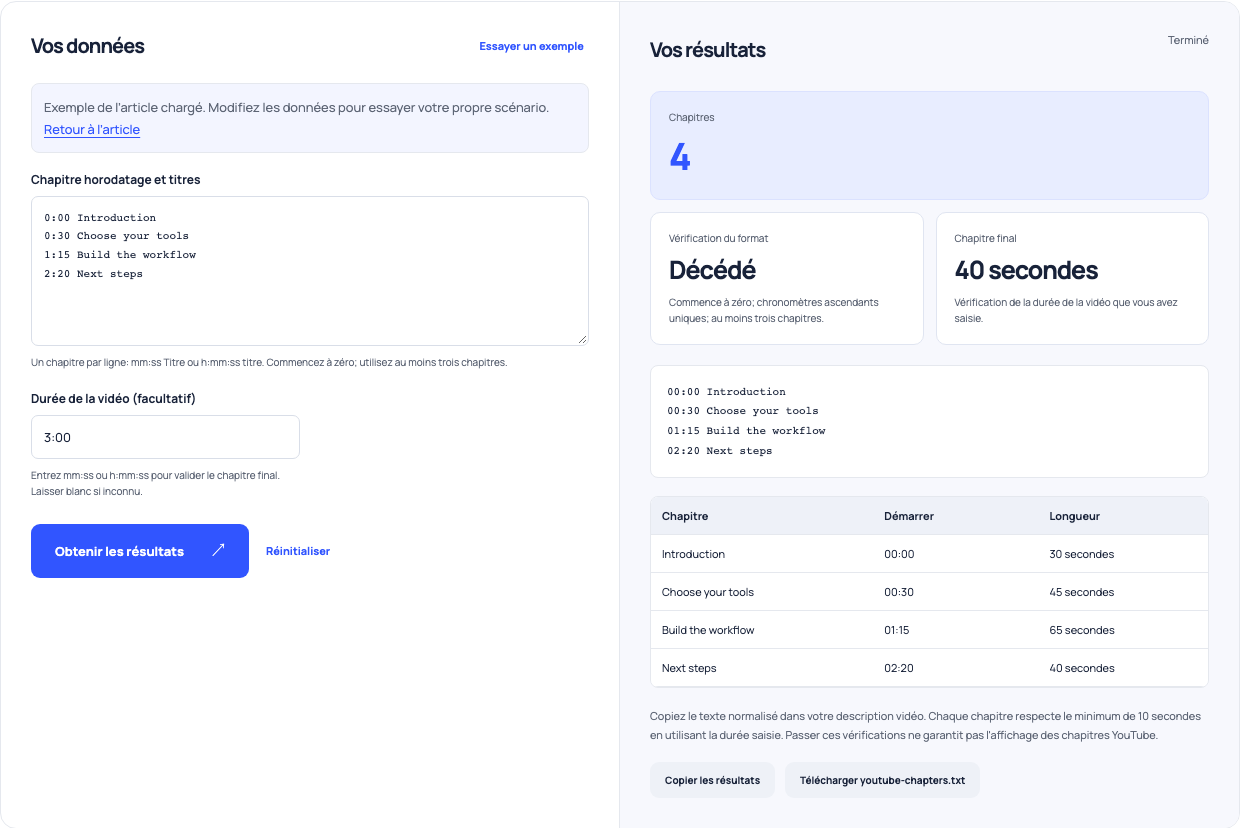Select "Build the workflow" in the table
The width and height of the screenshot is (1240, 830).
pos(708,630)
